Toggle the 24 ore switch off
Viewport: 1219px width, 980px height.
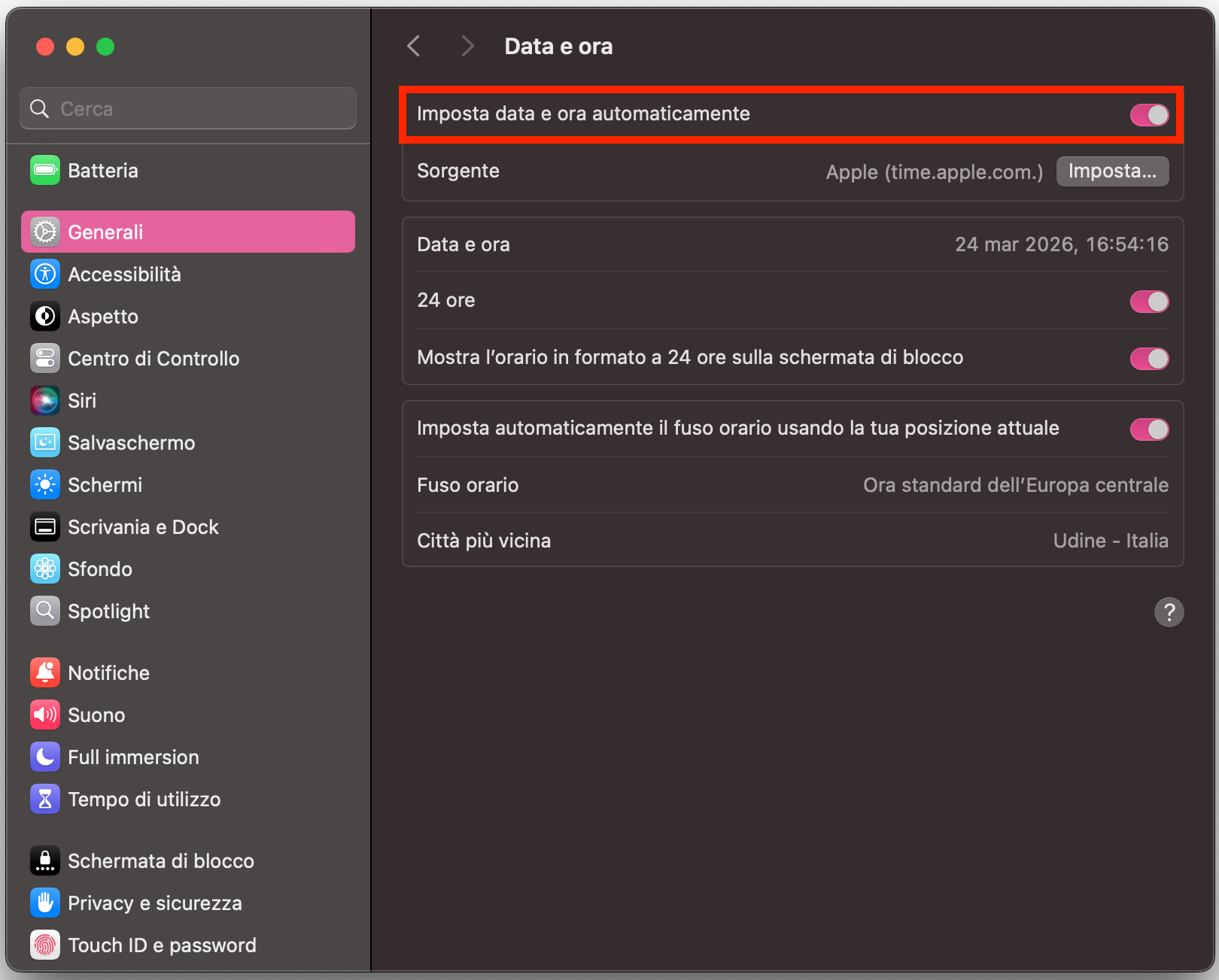pyautogui.click(x=1149, y=301)
